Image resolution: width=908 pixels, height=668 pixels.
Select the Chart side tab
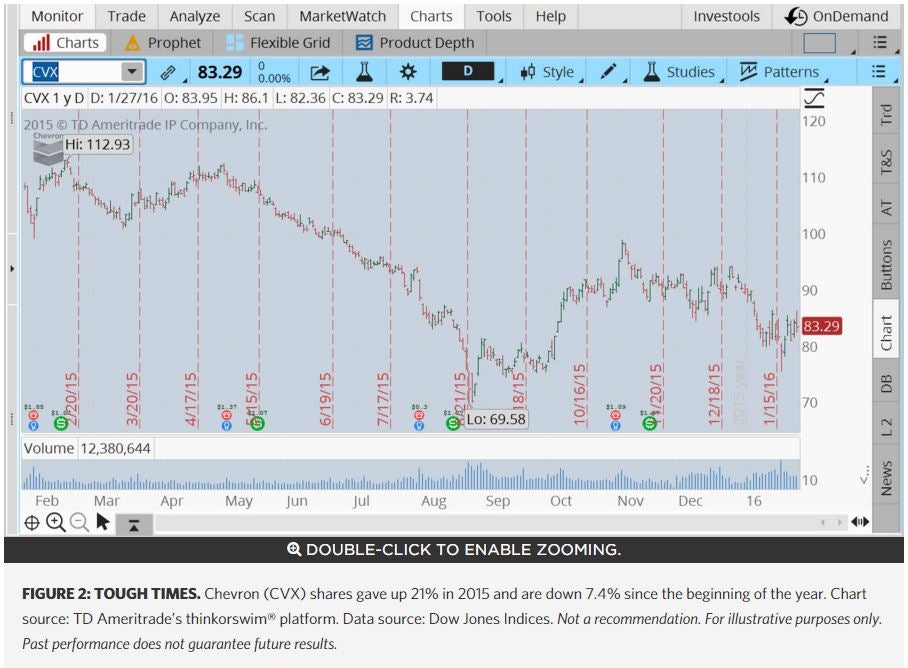(885, 332)
